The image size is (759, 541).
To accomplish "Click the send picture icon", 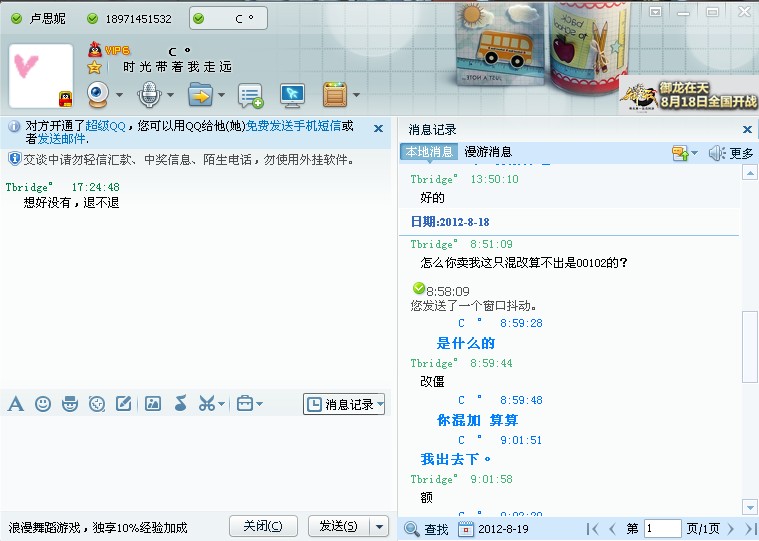I will tap(153, 404).
